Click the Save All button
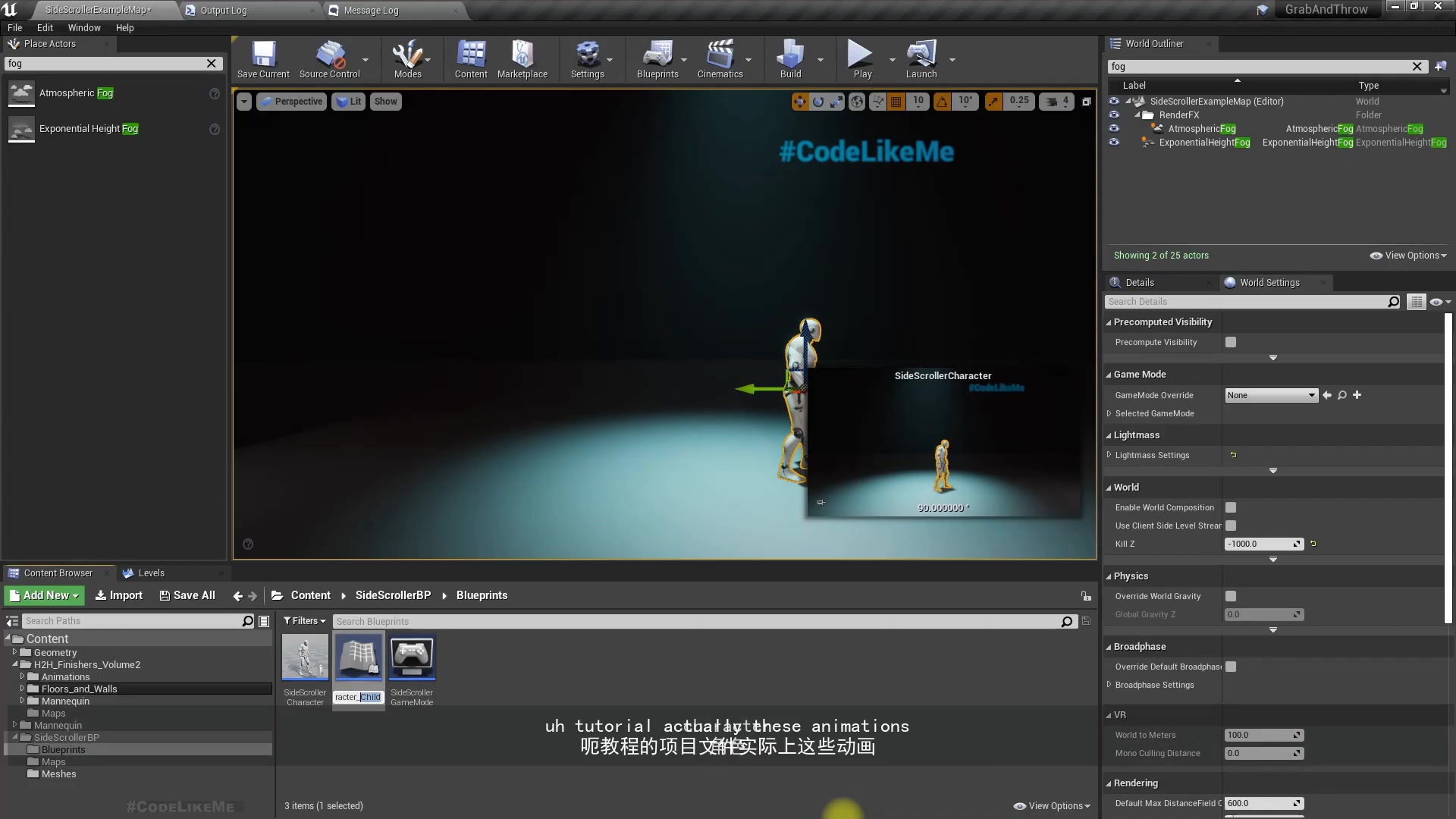 tap(187, 596)
